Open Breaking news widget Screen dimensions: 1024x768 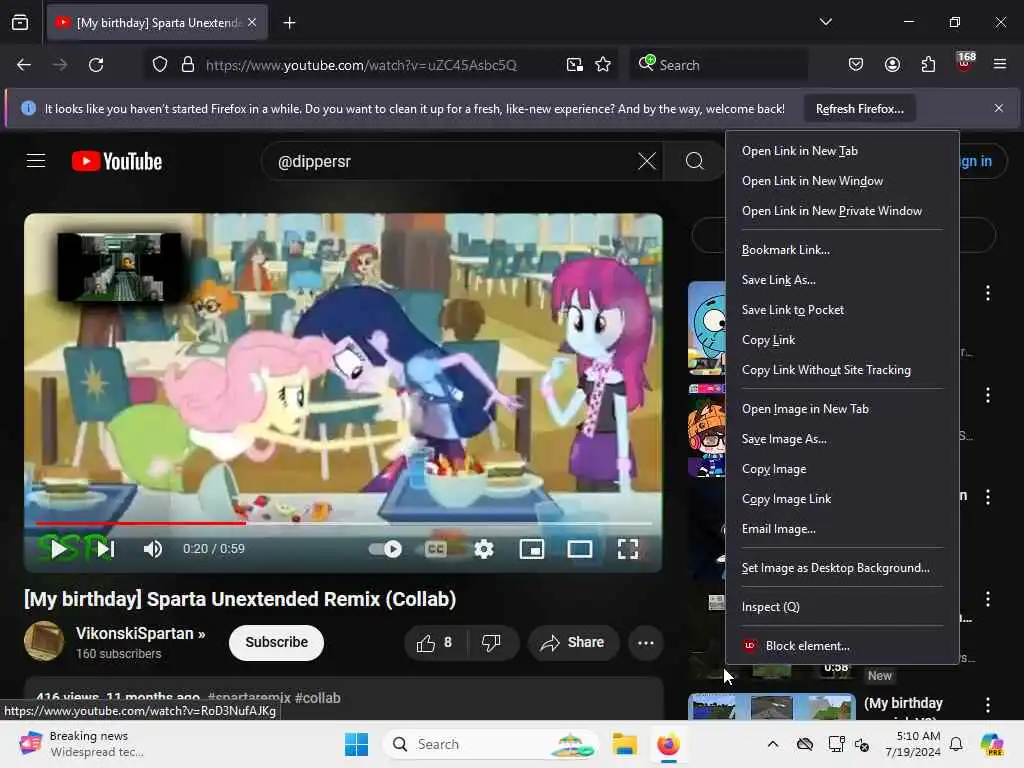coord(82,744)
